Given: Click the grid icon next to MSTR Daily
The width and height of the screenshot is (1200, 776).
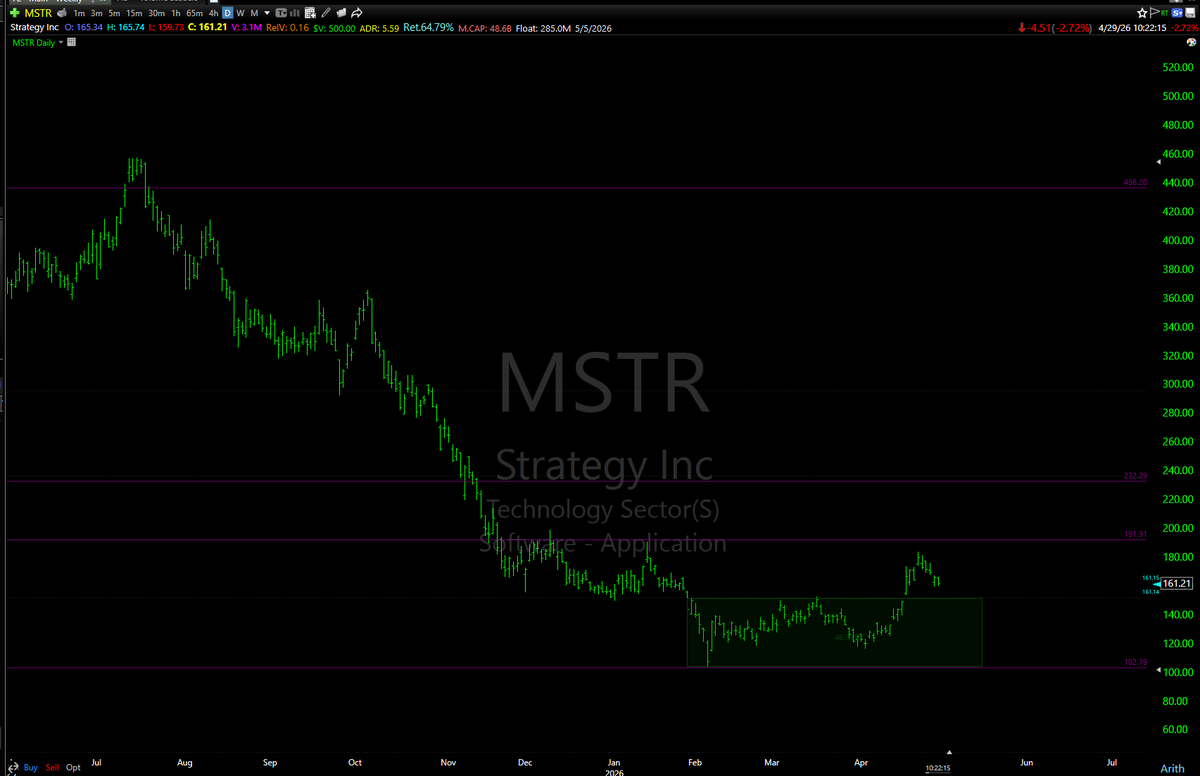Looking at the screenshot, I should coord(71,42).
